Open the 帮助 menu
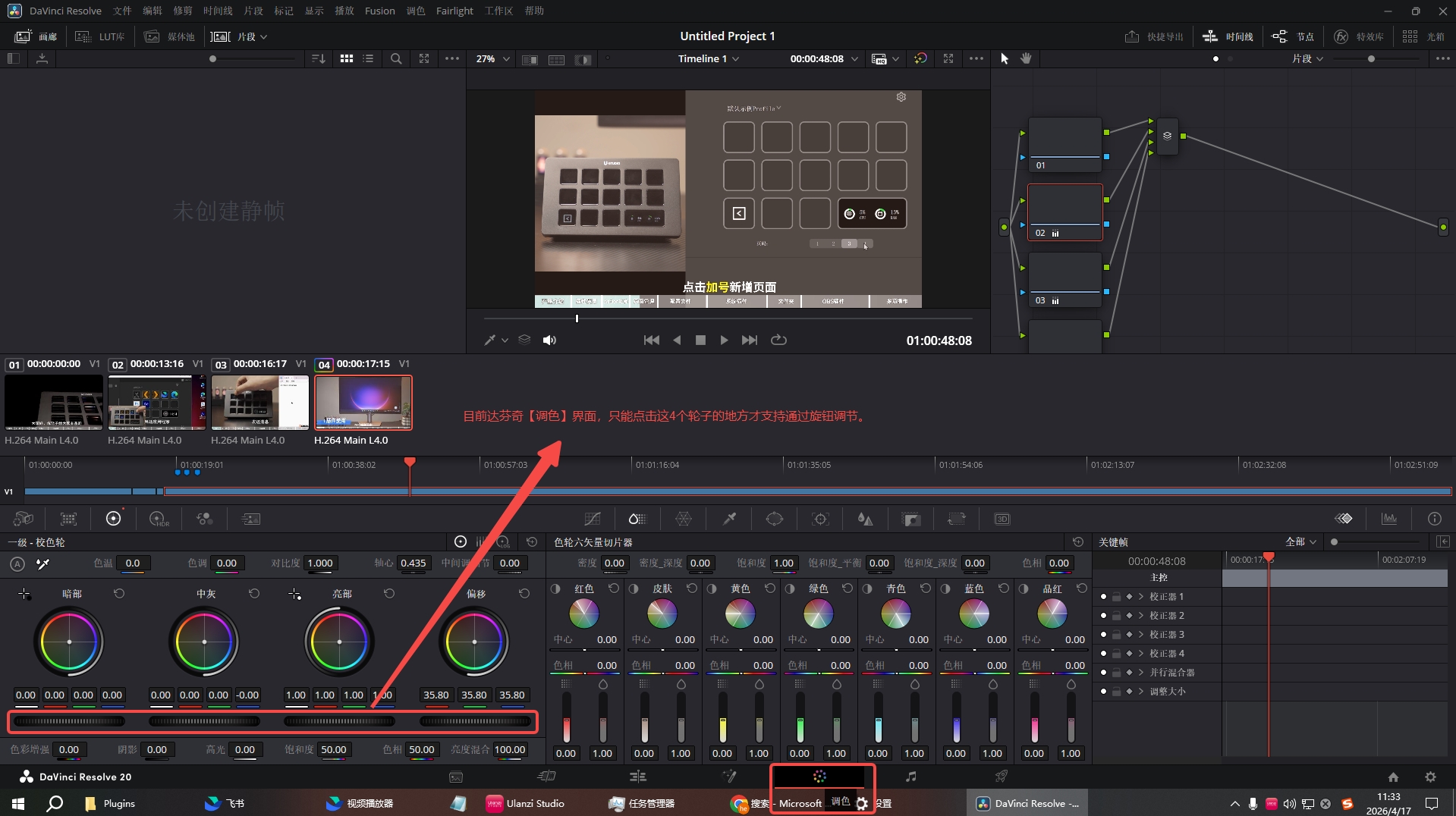The image size is (1456, 816). [x=534, y=11]
